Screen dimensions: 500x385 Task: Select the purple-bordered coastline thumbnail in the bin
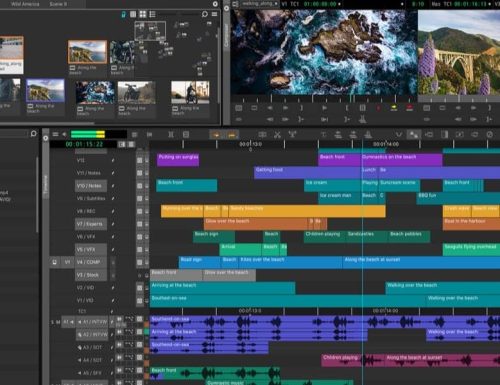pos(45,90)
